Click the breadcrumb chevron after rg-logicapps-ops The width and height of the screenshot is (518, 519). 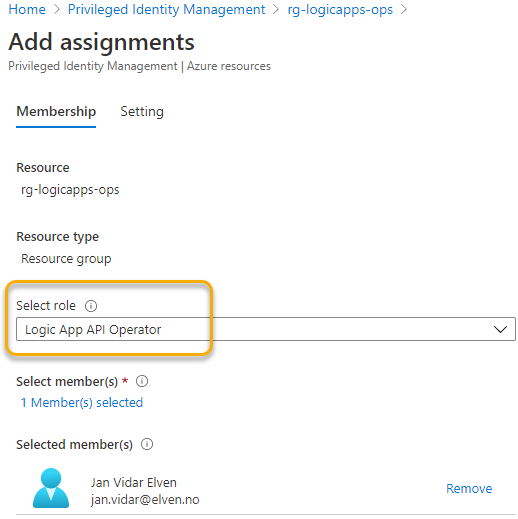tap(404, 9)
